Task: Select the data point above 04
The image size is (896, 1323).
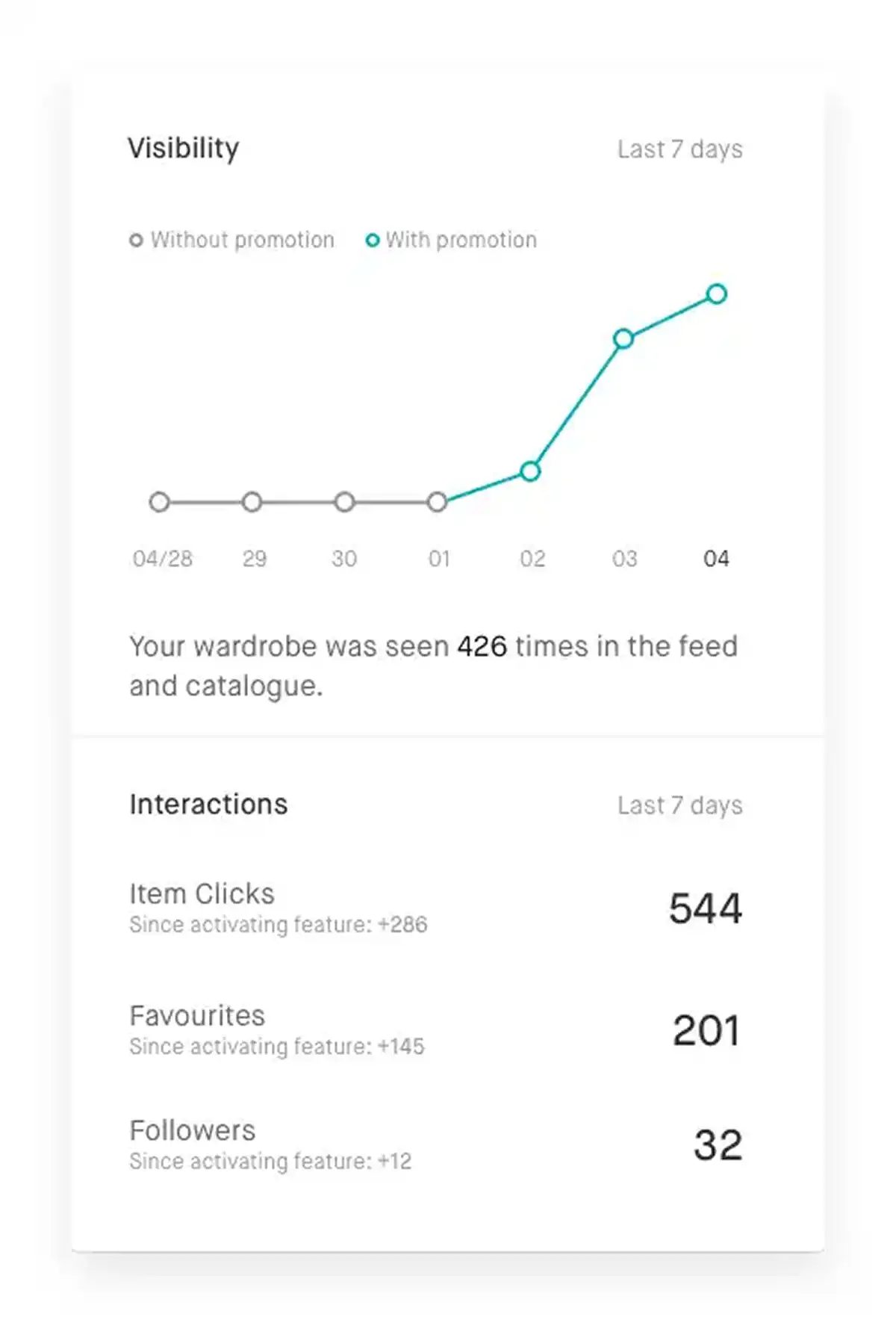Action: pos(716,294)
